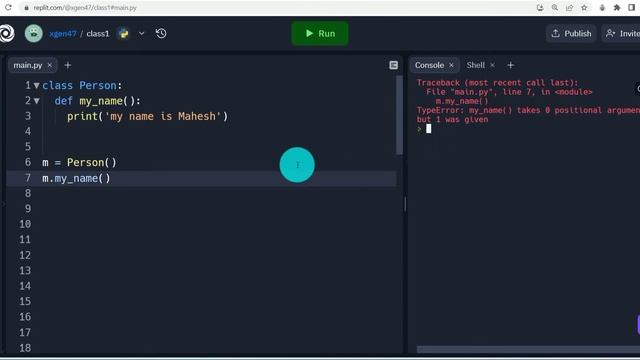Expand the repl info dropdown chevron

[141, 33]
